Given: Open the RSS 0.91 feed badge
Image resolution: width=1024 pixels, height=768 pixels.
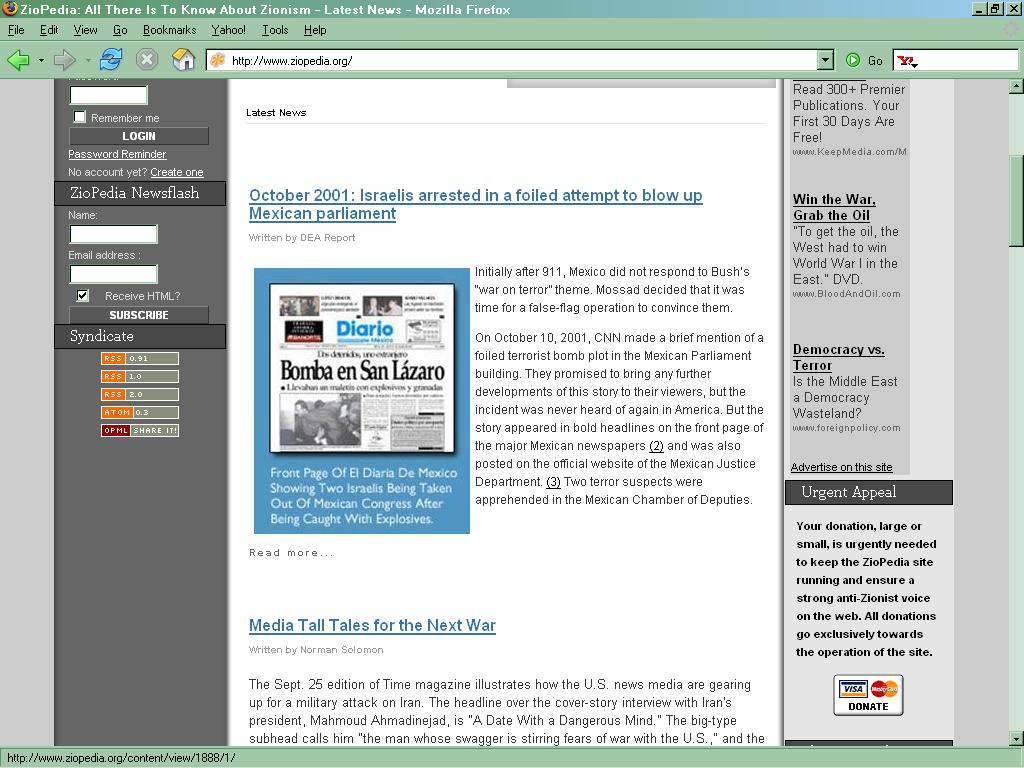Looking at the screenshot, I should pyautogui.click(x=140, y=359).
